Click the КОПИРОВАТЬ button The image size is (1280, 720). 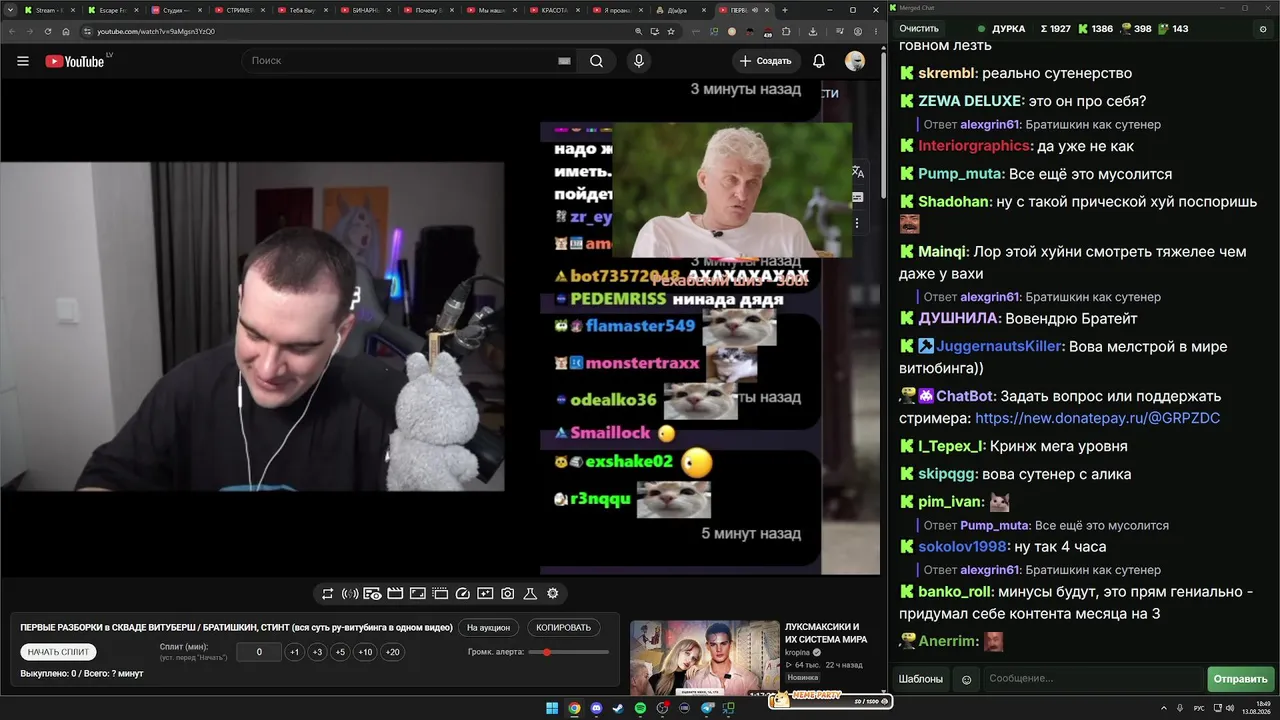pos(563,628)
